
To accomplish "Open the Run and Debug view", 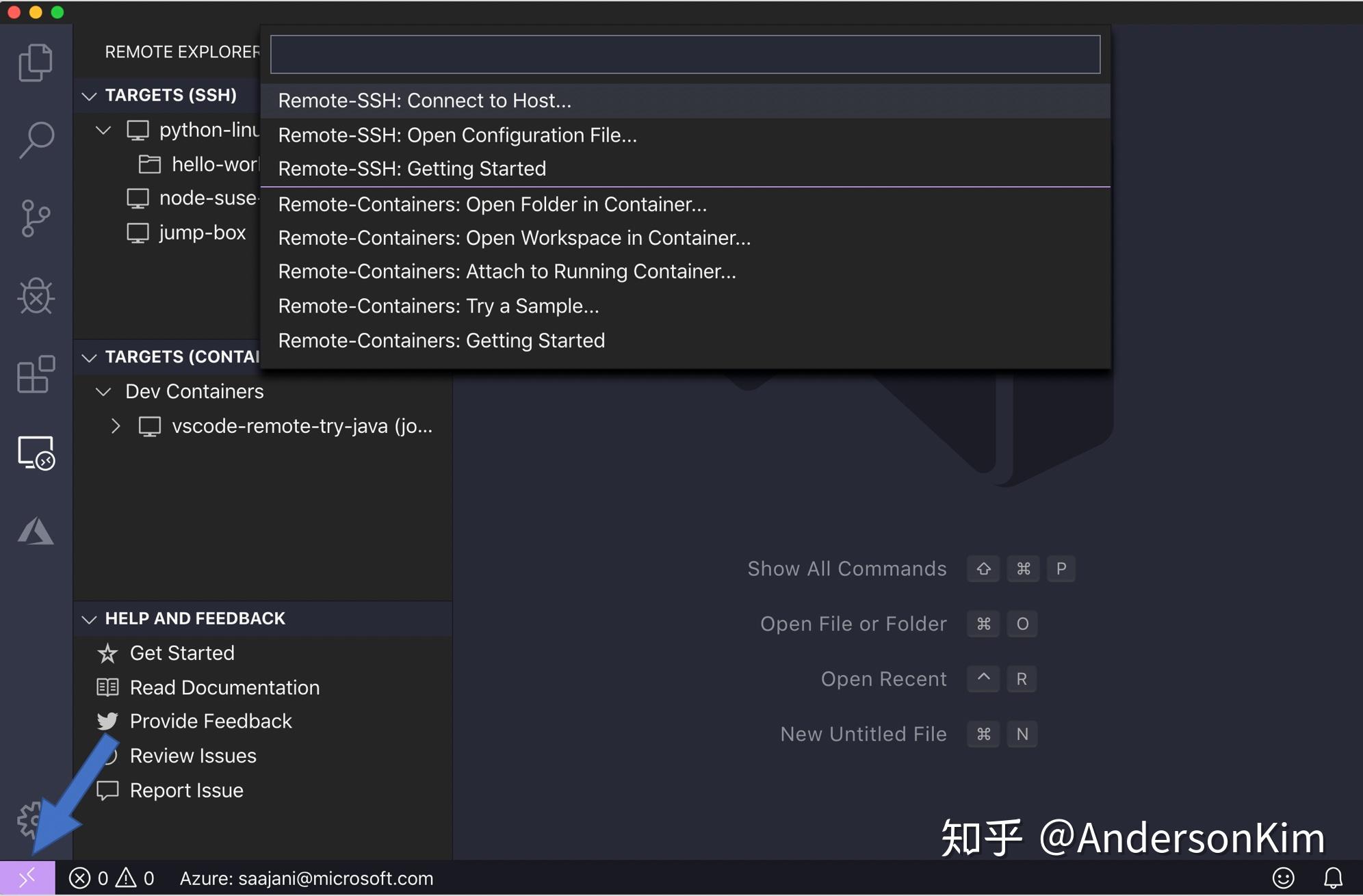I will 34,297.
